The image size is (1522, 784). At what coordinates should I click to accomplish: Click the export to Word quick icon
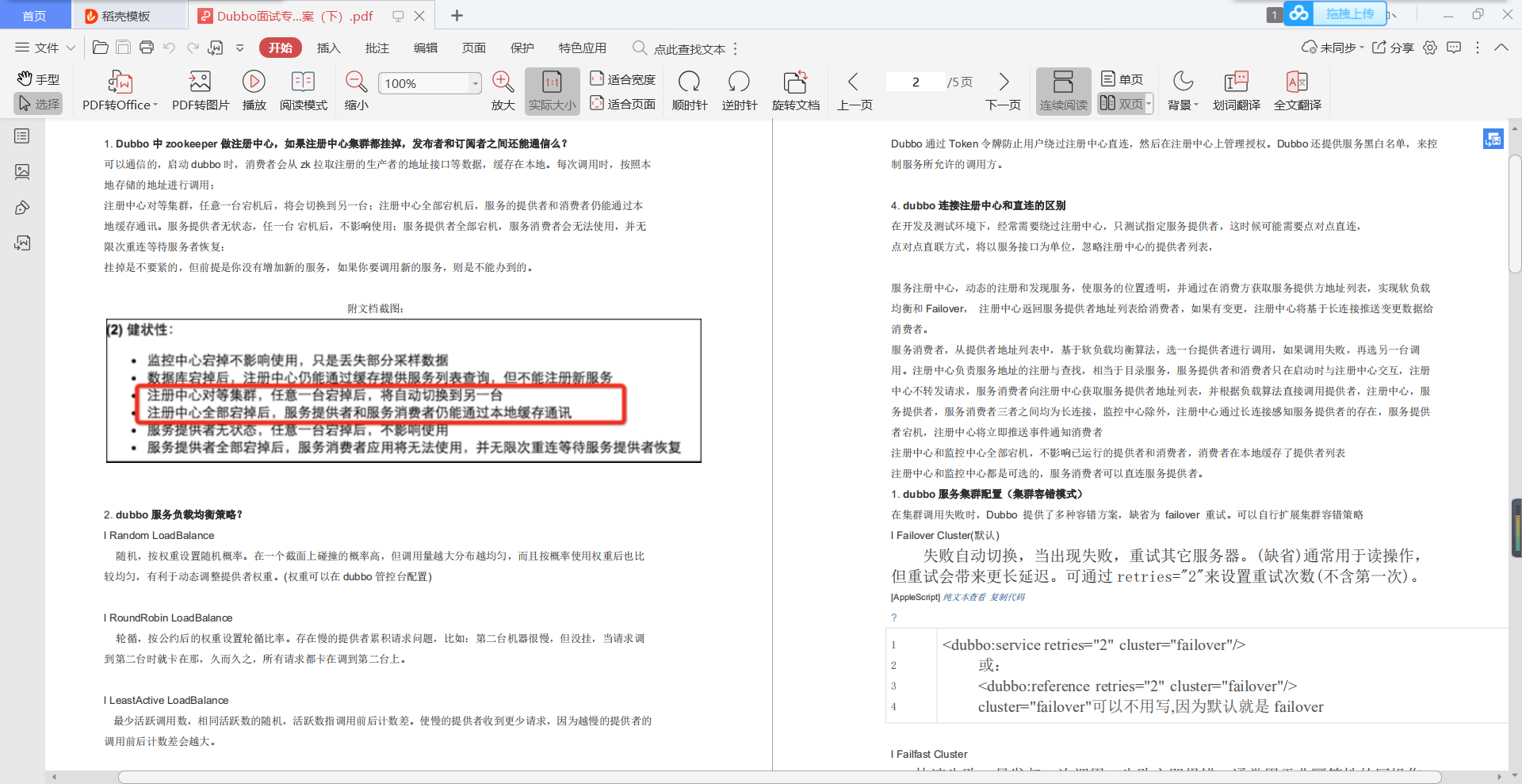[216, 48]
